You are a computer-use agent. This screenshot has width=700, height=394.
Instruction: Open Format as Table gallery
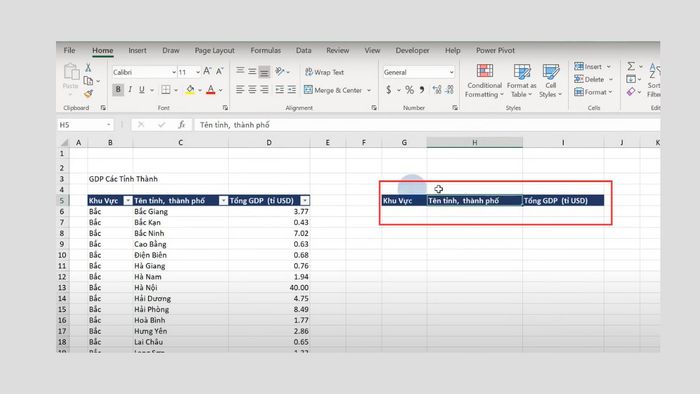(x=521, y=81)
